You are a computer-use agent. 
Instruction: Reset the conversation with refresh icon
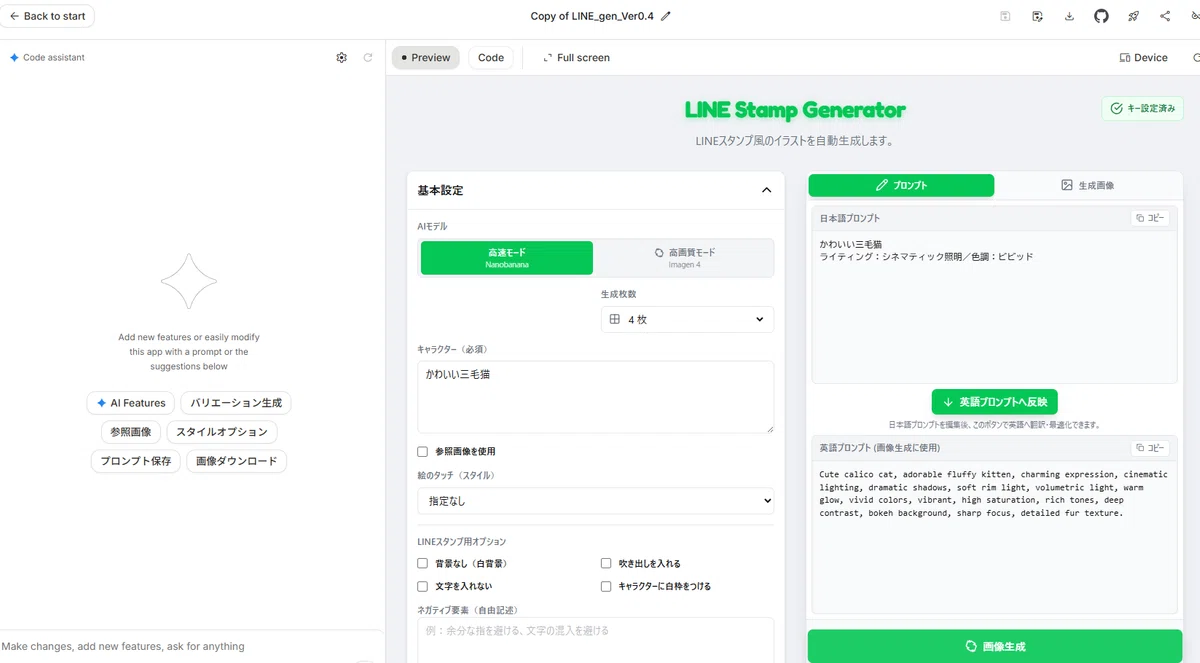pos(368,58)
